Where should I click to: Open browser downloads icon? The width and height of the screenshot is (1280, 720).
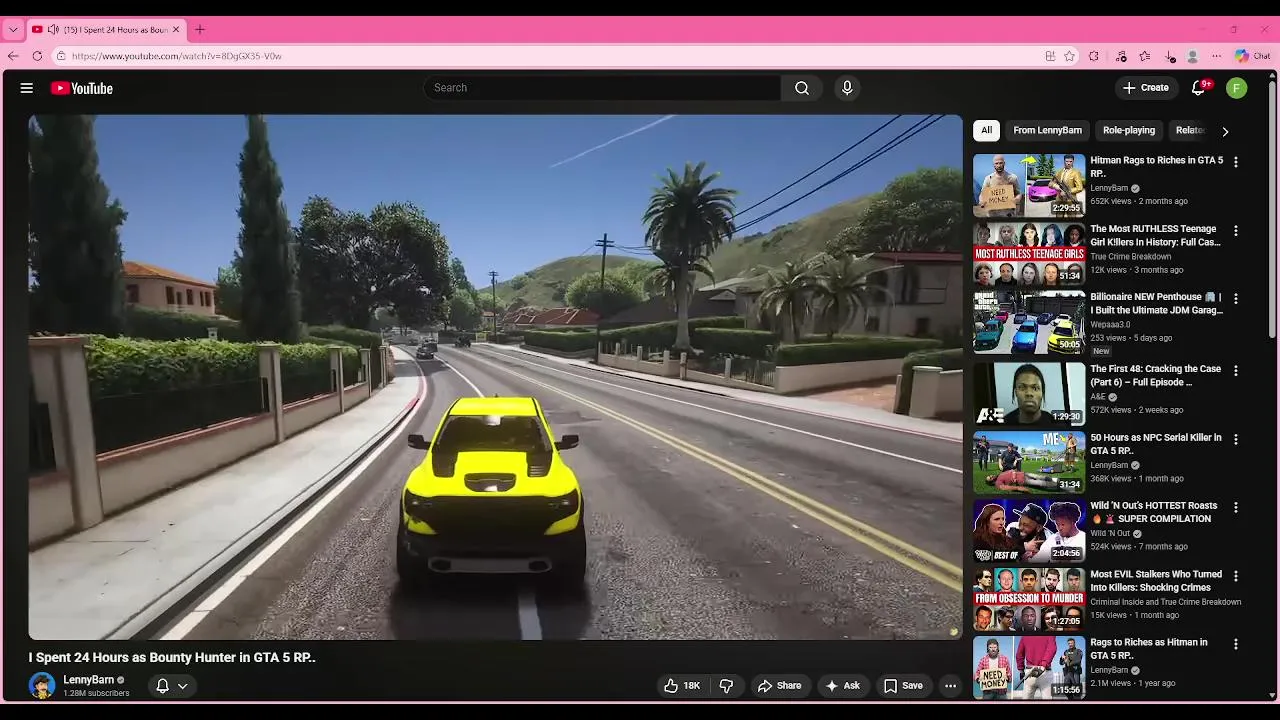[1170, 56]
